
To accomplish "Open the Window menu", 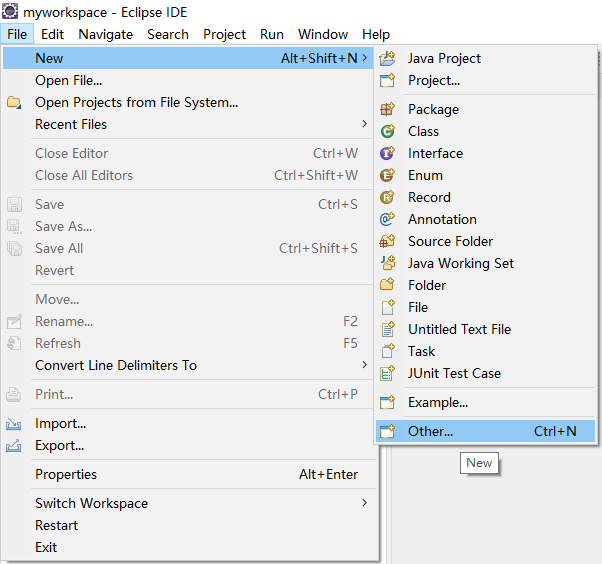I will 323,34.
